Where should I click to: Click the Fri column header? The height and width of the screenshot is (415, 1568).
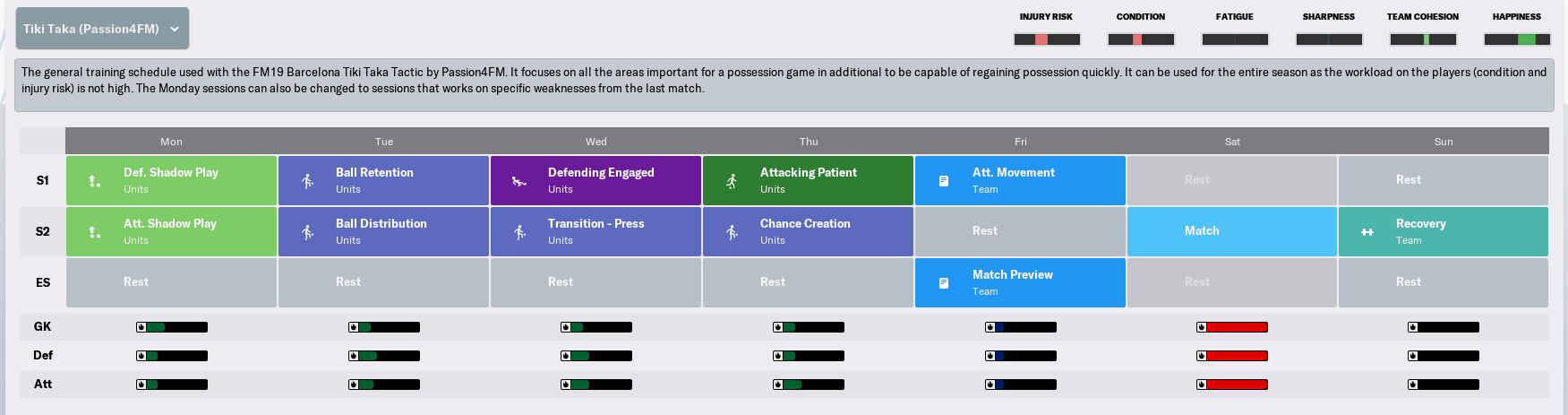[x=1020, y=141]
